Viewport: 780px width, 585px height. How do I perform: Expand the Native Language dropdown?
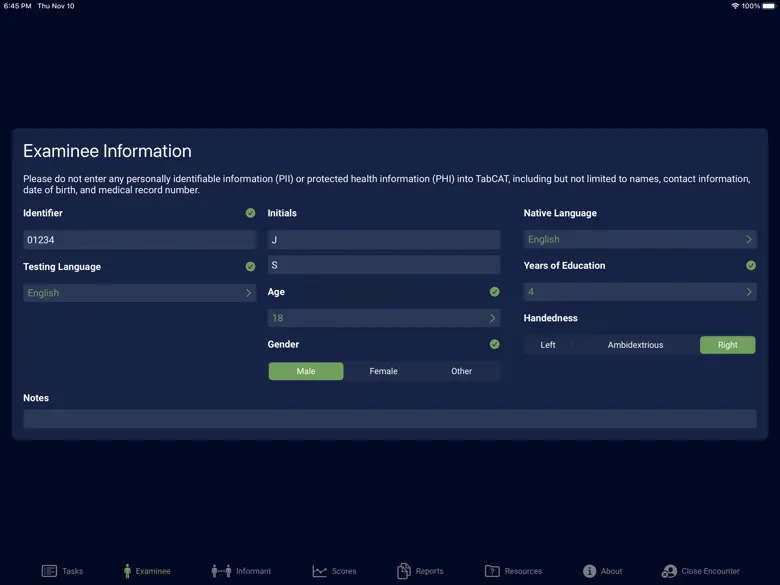coord(640,239)
